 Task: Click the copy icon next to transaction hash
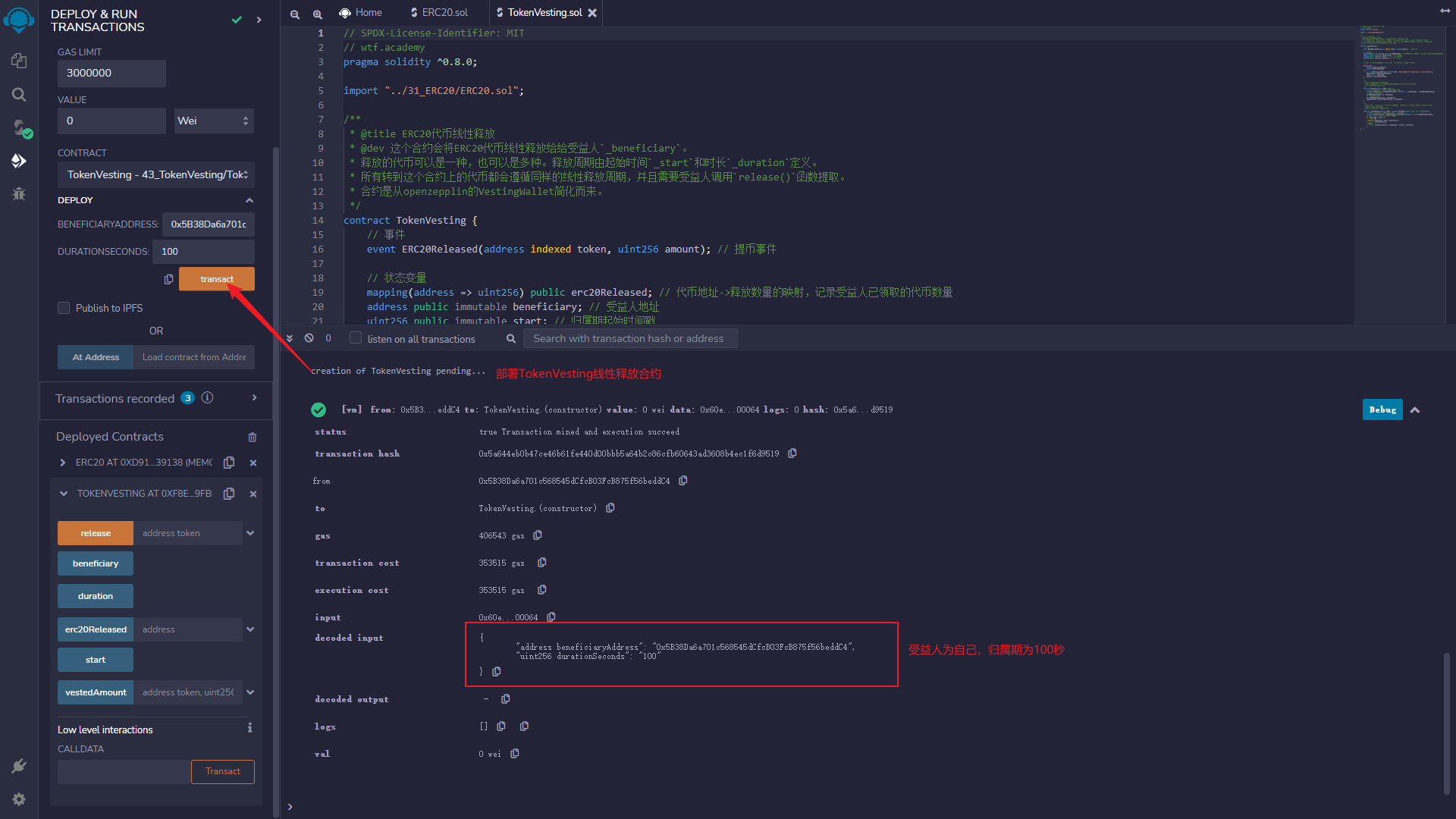pyautogui.click(x=794, y=454)
